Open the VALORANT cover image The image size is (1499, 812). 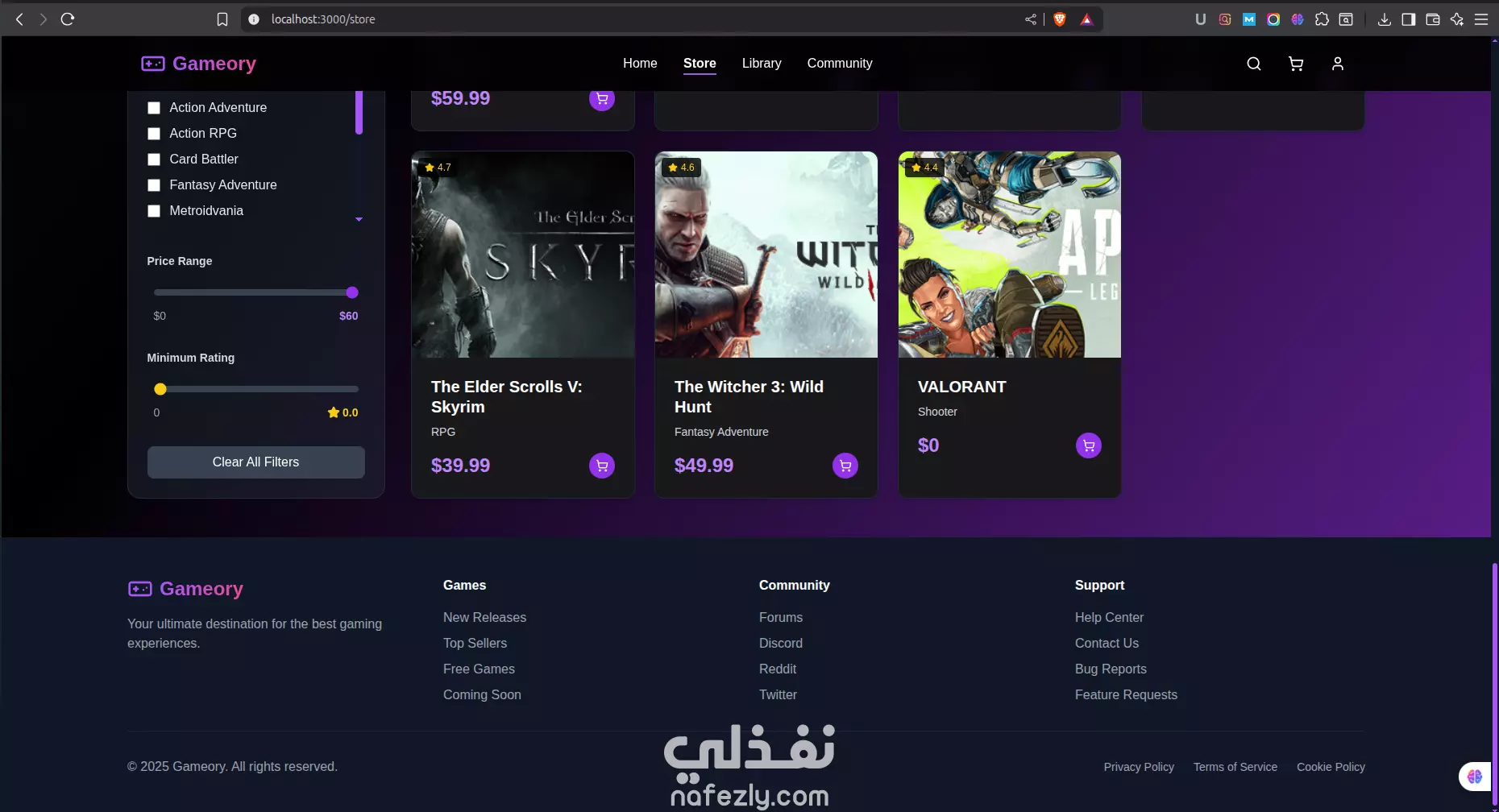point(1010,255)
